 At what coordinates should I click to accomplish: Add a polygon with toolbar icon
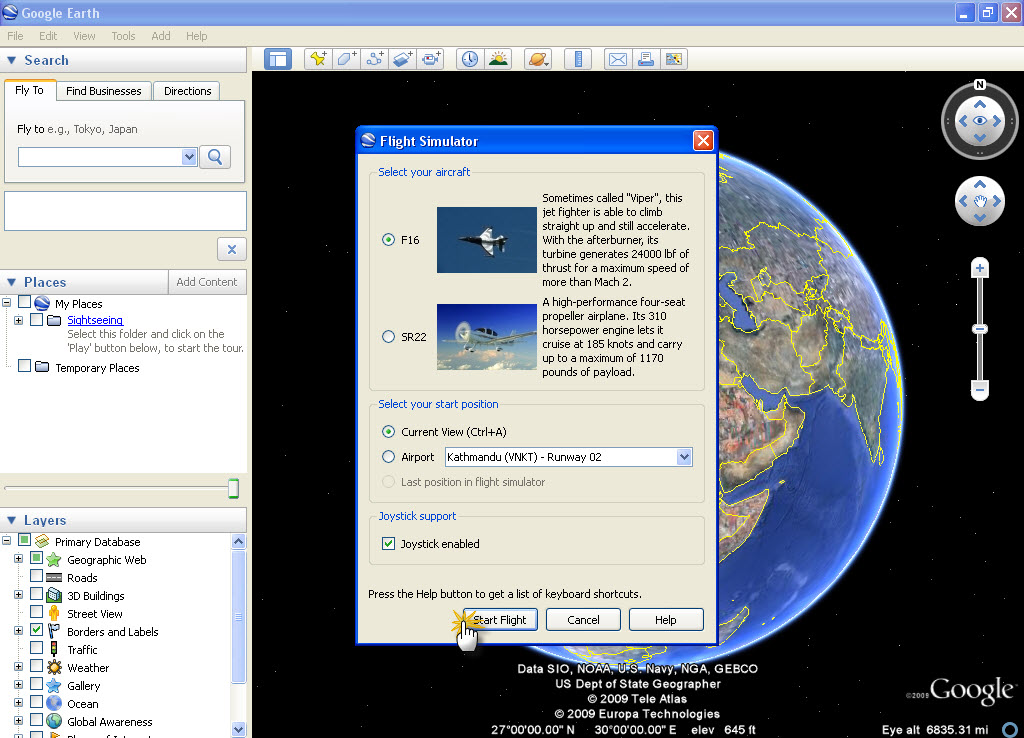(x=346, y=59)
